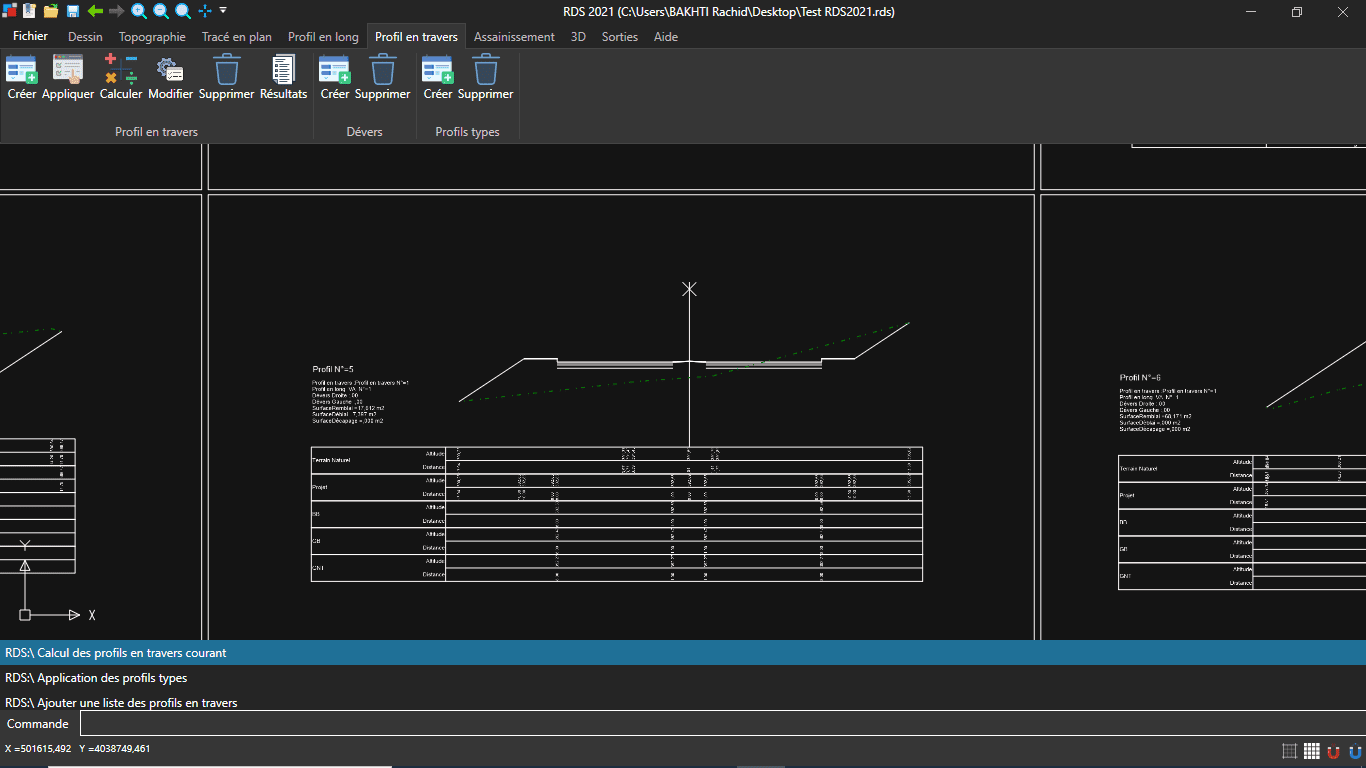Click Créer in the Dévers group
The height and width of the screenshot is (768, 1366).
(335, 78)
